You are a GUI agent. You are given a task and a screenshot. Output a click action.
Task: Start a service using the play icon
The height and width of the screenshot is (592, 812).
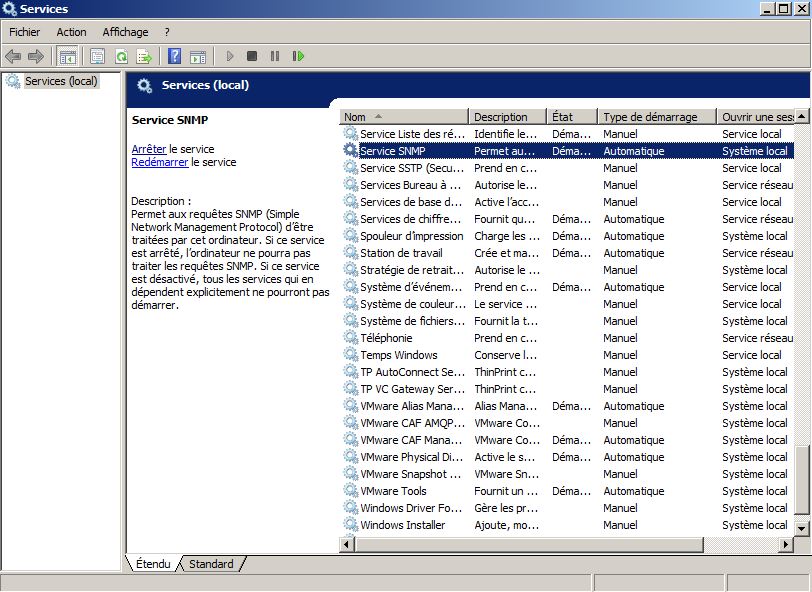(x=230, y=56)
